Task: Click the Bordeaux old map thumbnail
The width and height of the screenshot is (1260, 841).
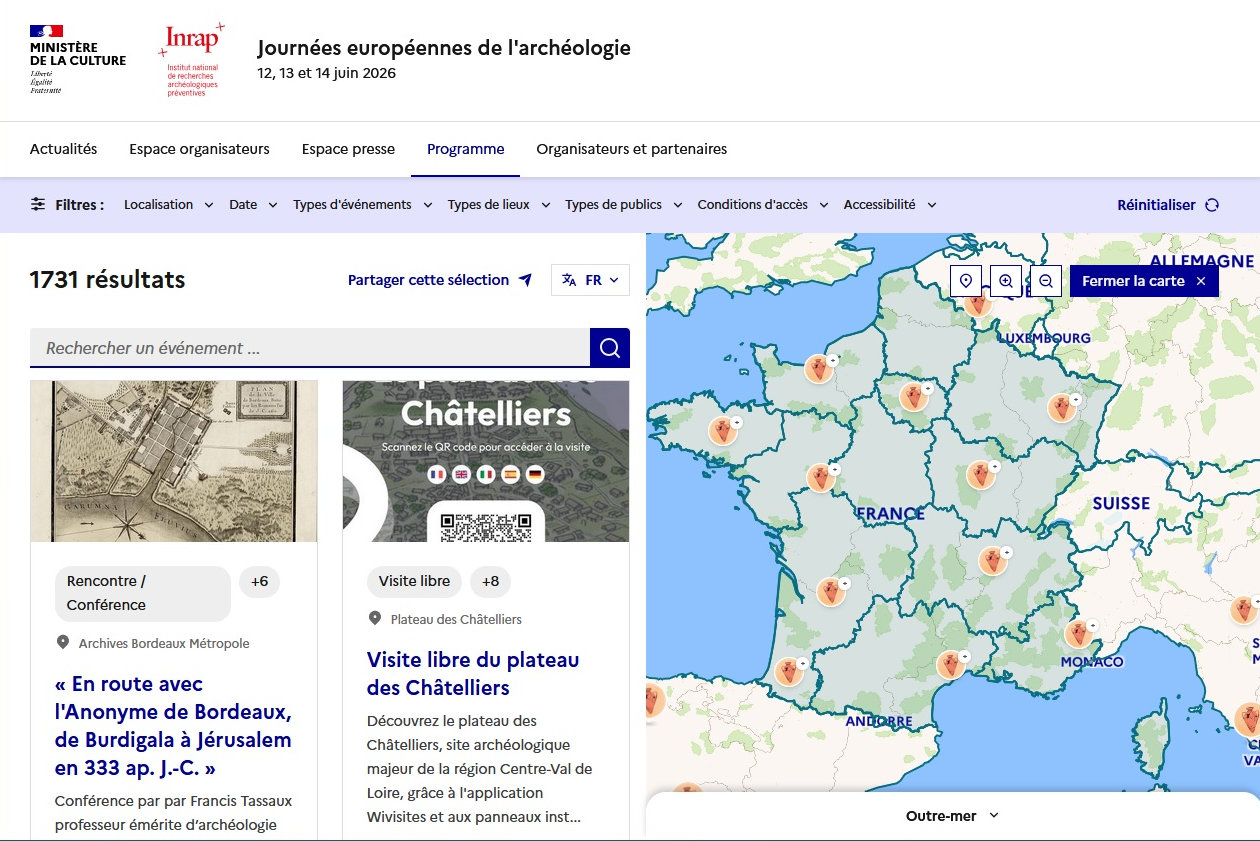Action: pyautogui.click(x=174, y=461)
